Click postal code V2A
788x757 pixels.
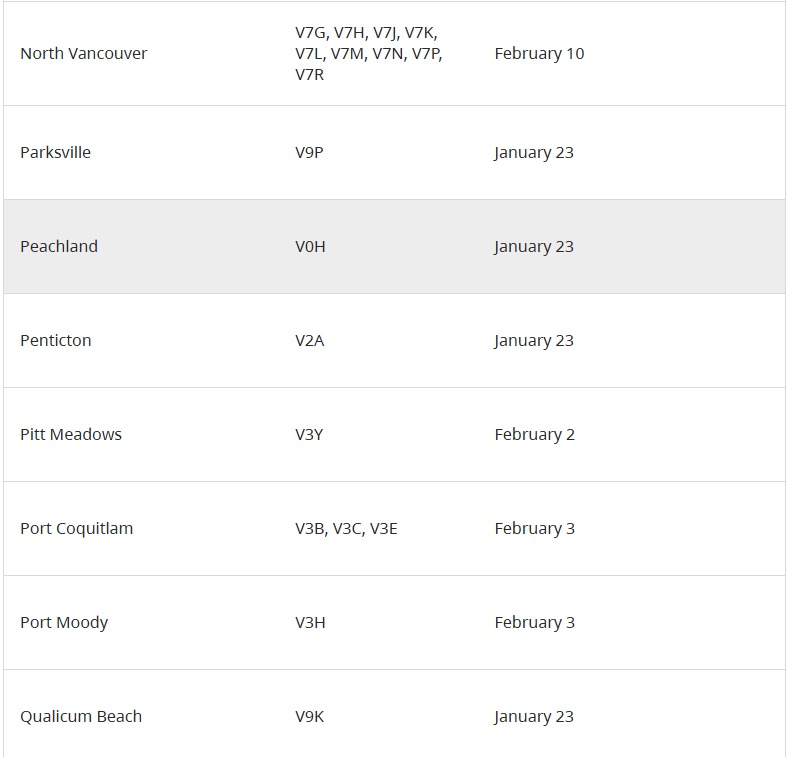309,341
